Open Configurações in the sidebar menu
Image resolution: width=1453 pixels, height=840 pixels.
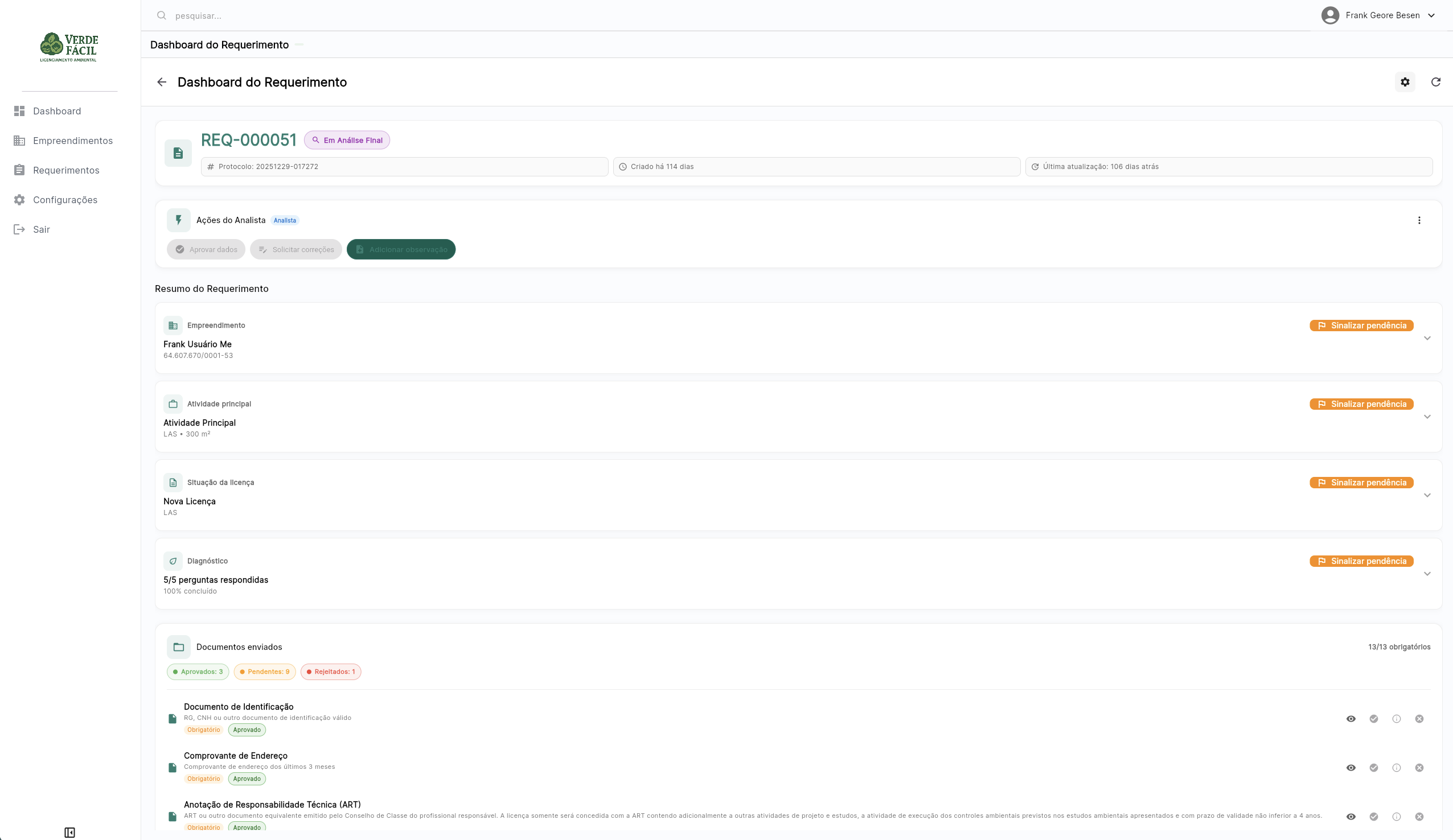point(64,200)
